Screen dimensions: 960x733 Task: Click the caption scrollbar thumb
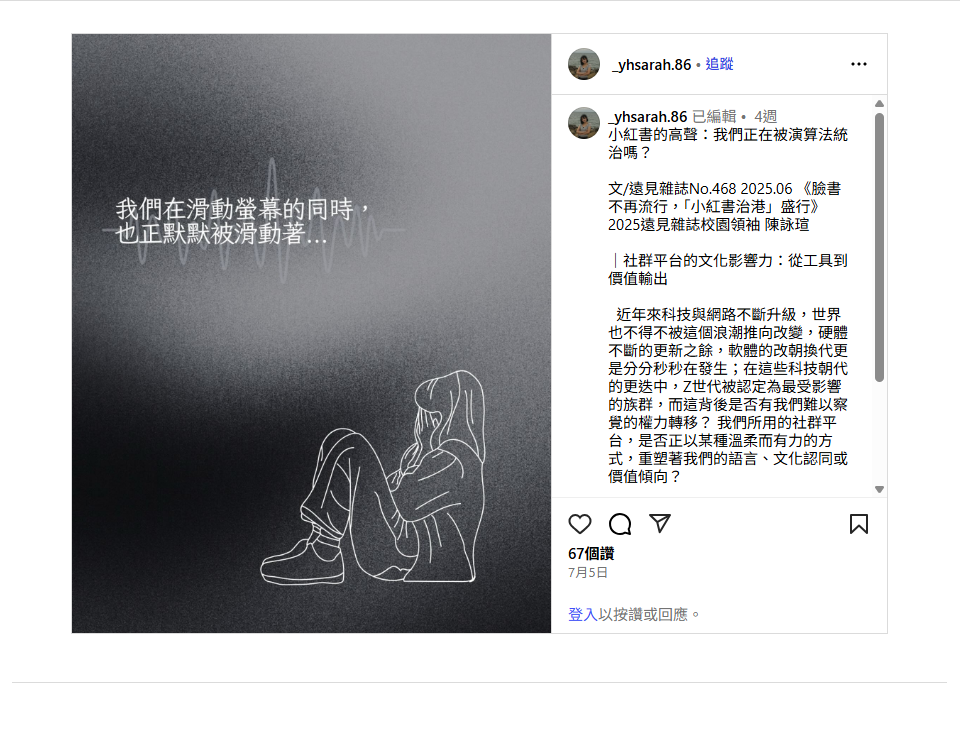[x=879, y=247]
